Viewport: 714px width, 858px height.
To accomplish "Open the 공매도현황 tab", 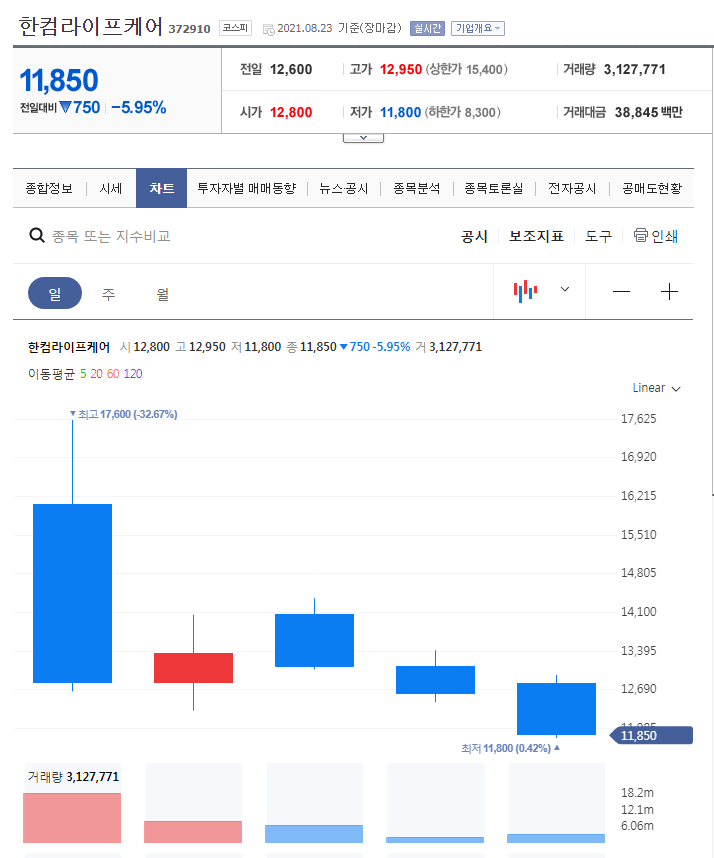I will pos(652,189).
